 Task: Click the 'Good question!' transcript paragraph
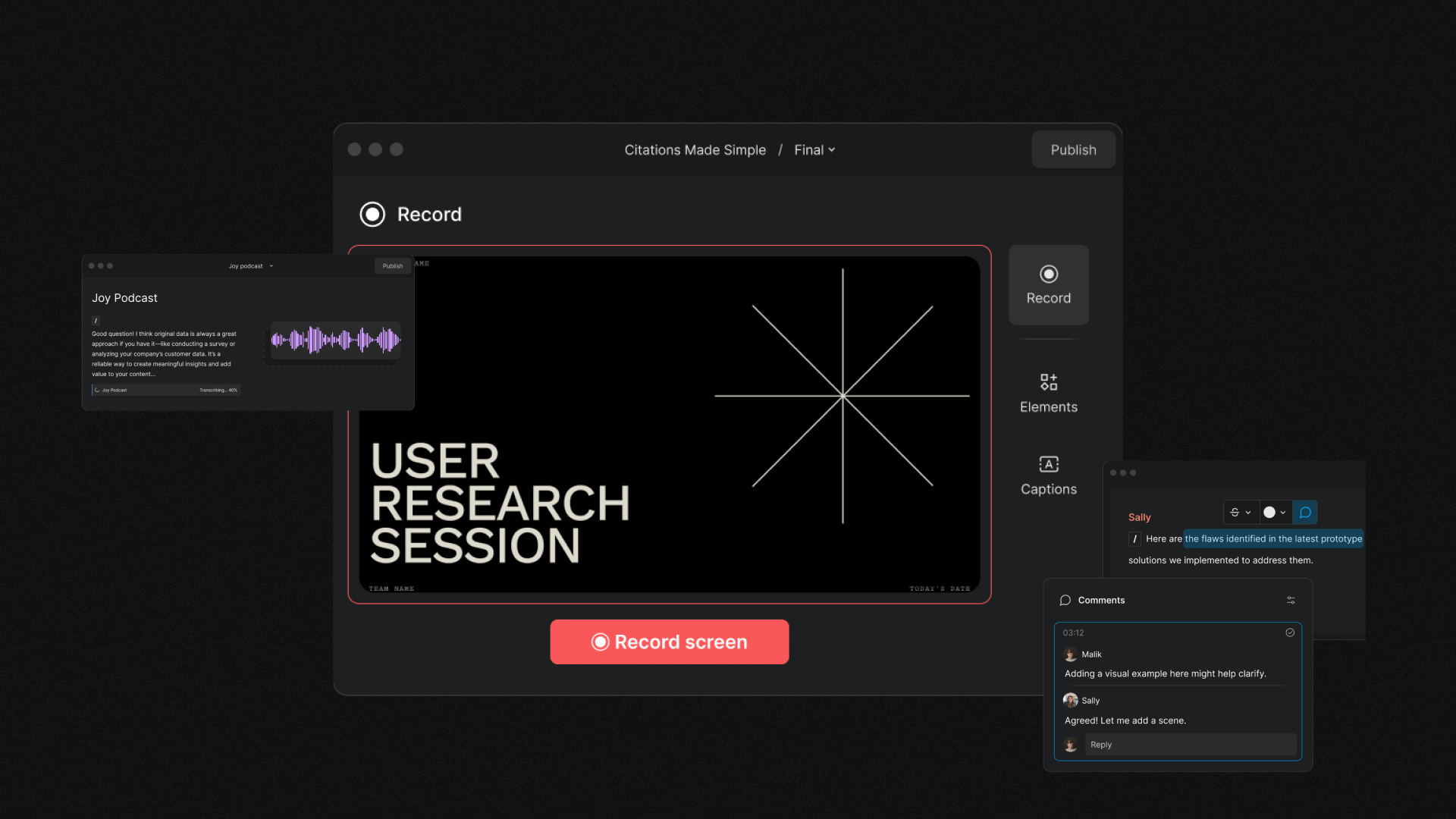pos(165,354)
